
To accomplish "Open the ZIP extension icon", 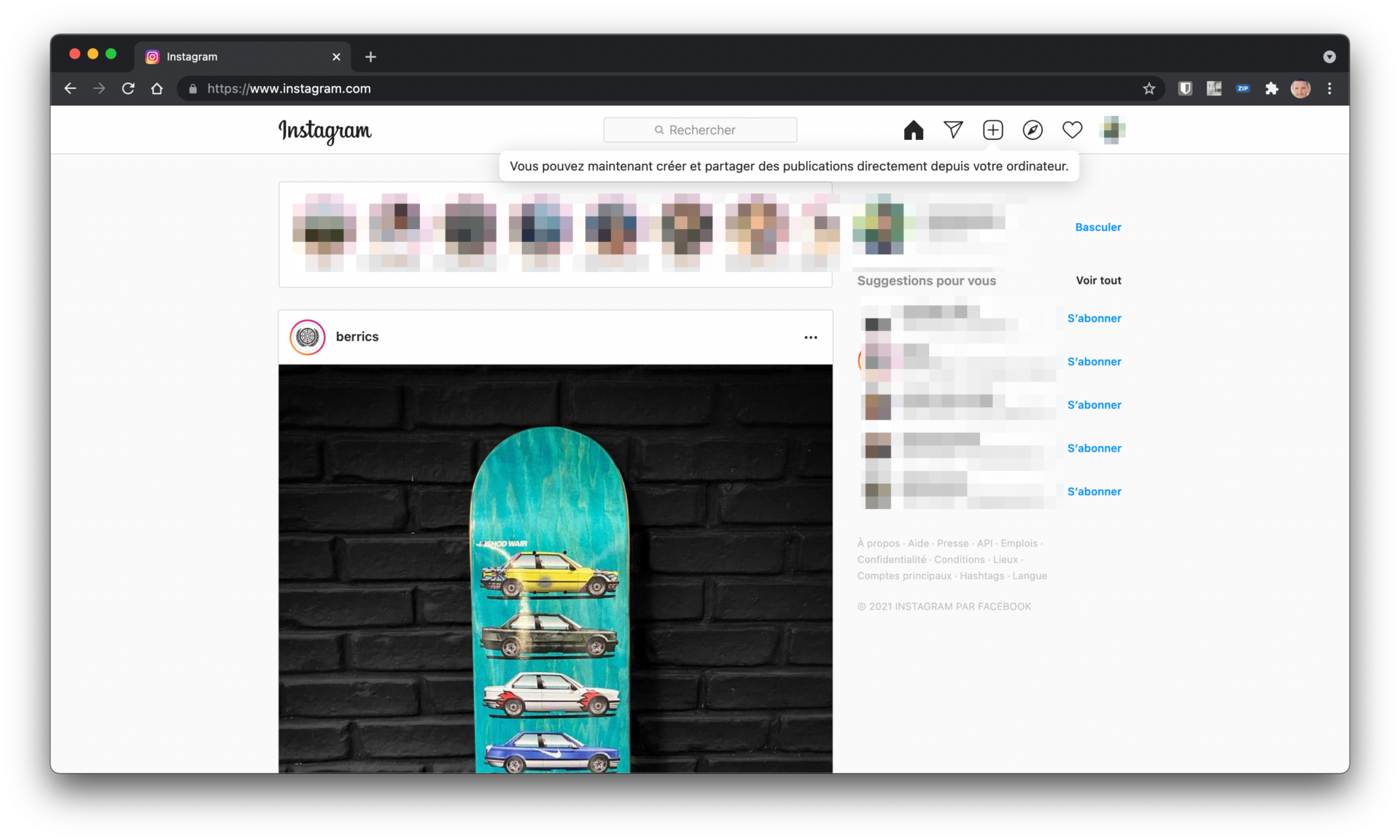I will [x=1242, y=88].
